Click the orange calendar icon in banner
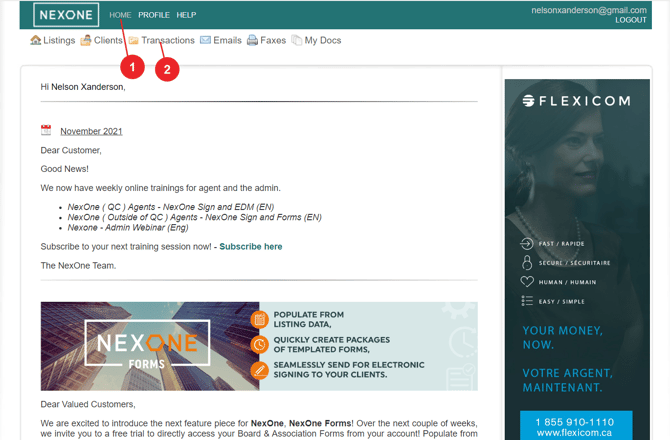This screenshot has height=440, width=670. pyautogui.click(x=259, y=319)
